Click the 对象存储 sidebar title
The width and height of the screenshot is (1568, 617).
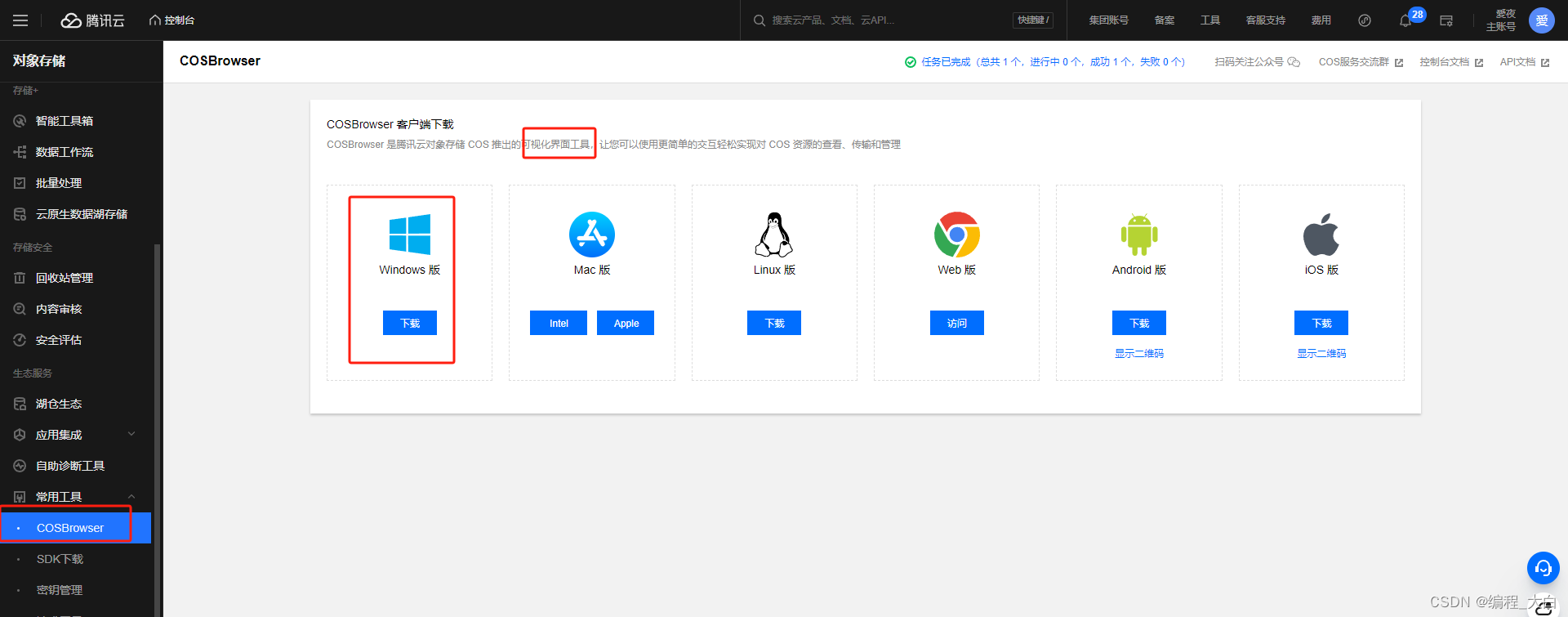39,61
